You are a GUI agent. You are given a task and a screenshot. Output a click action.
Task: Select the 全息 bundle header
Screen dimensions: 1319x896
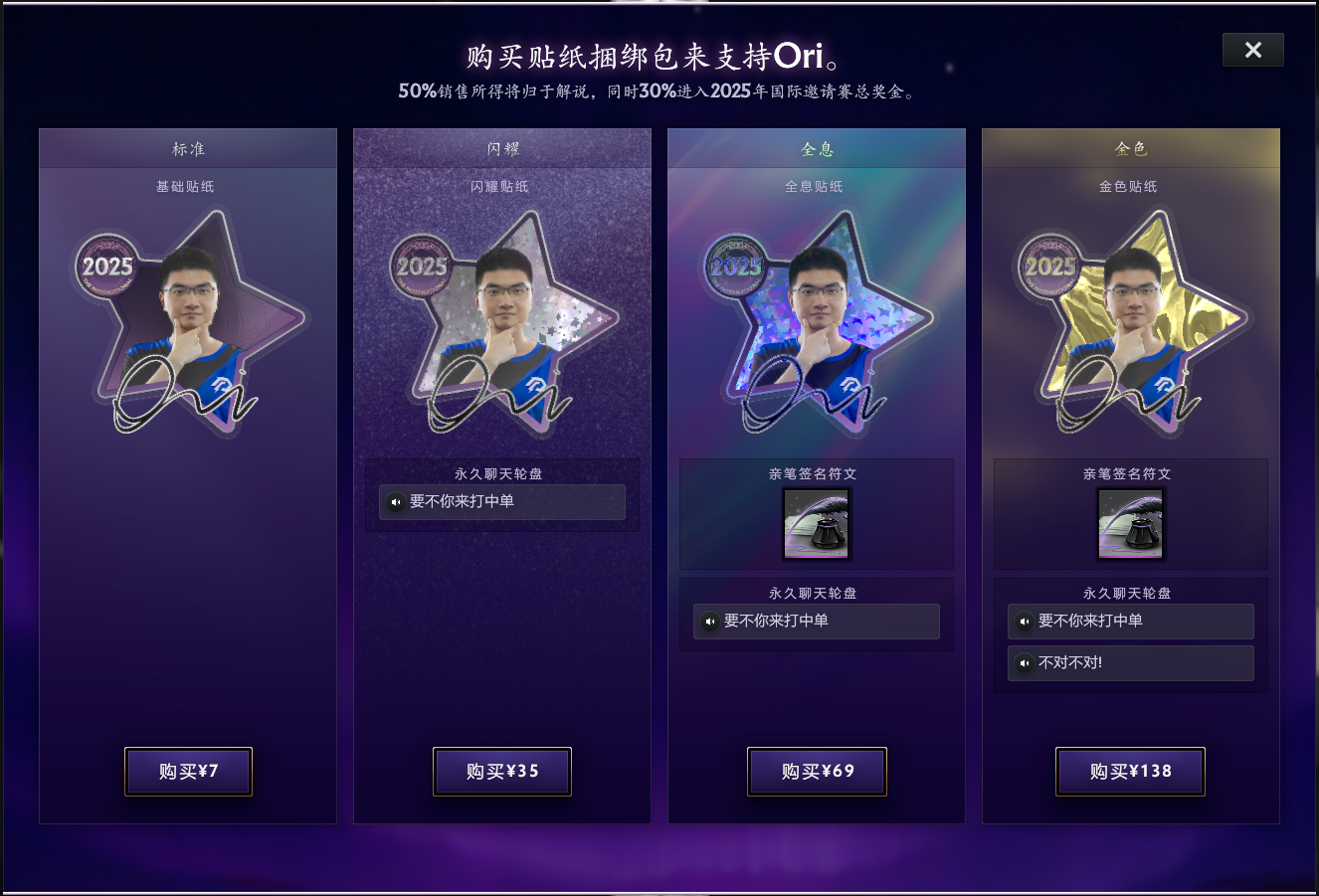tap(817, 148)
